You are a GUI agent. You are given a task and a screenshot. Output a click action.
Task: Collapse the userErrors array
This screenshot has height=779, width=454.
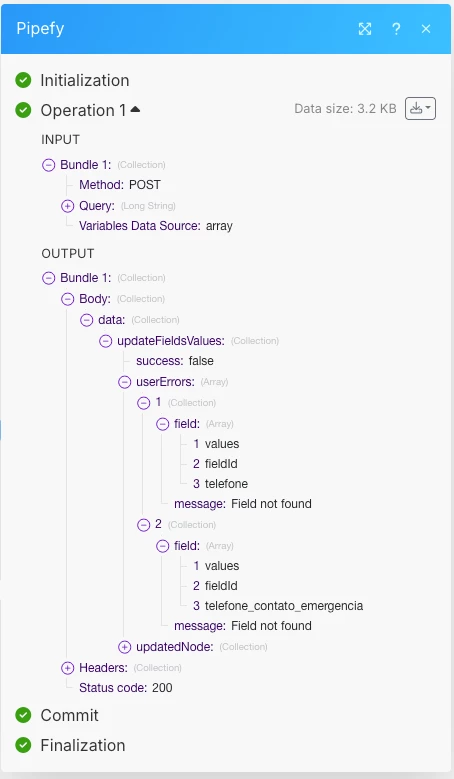[124, 382]
